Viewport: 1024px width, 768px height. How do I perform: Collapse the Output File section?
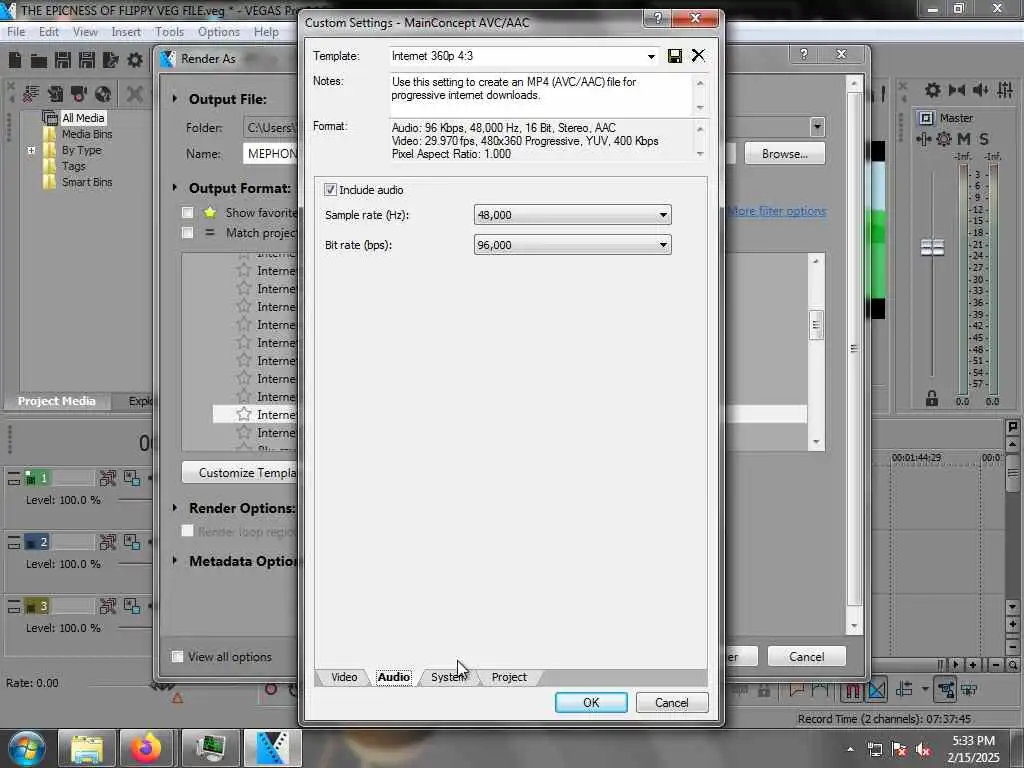[x=175, y=99]
